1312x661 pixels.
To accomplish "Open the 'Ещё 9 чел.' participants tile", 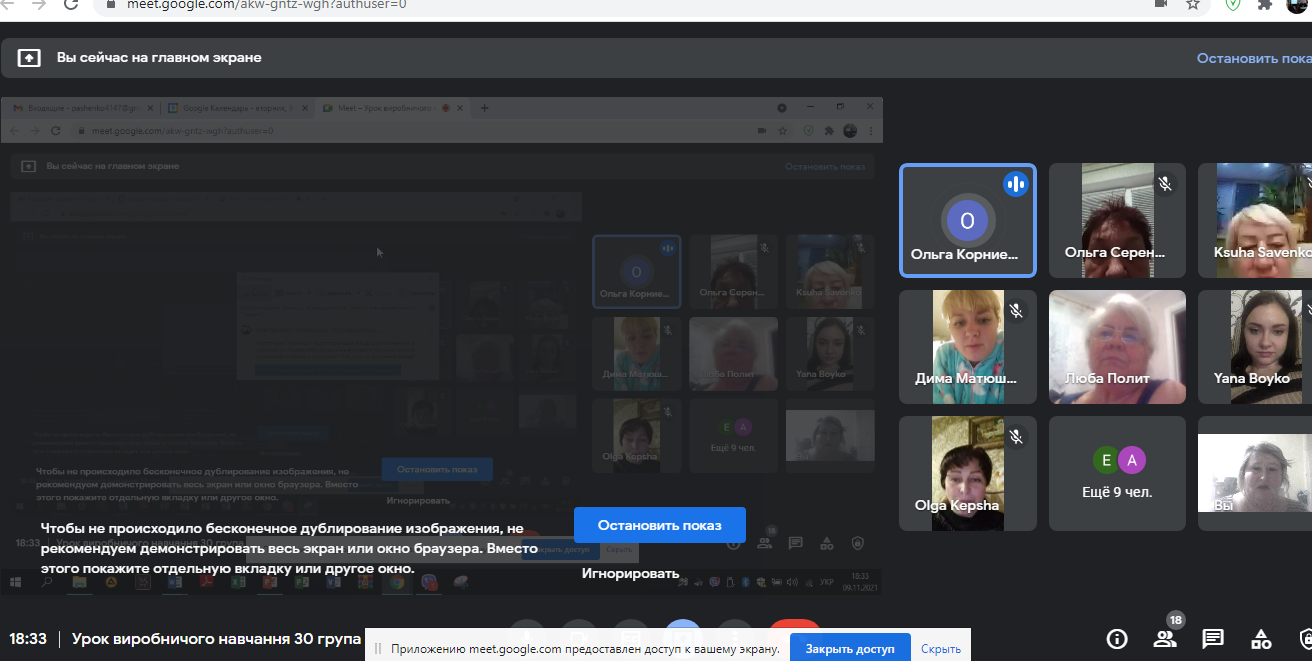I will pyautogui.click(x=1117, y=473).
